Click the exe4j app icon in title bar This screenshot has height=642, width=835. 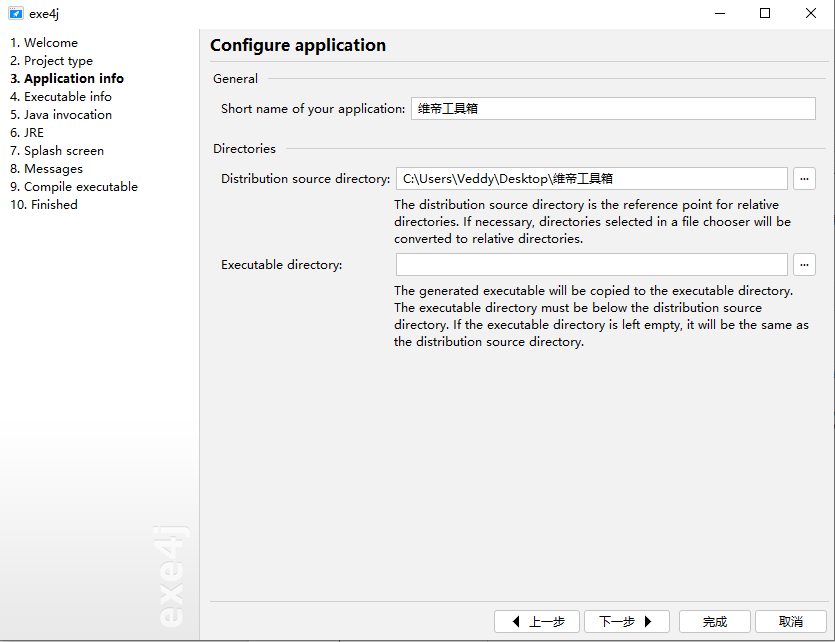click(16, 13)
